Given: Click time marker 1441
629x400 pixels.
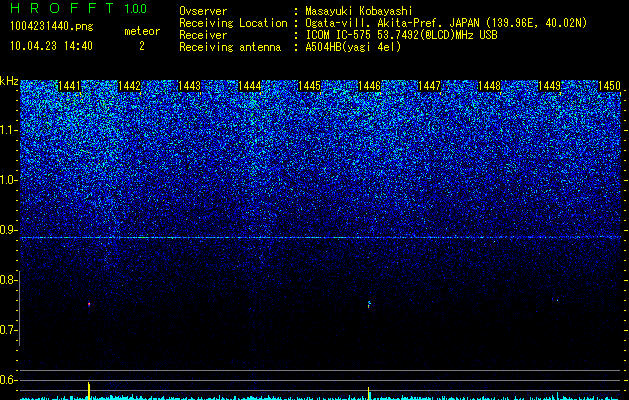Looking at the screenshot, I should (x=69, y=86).
